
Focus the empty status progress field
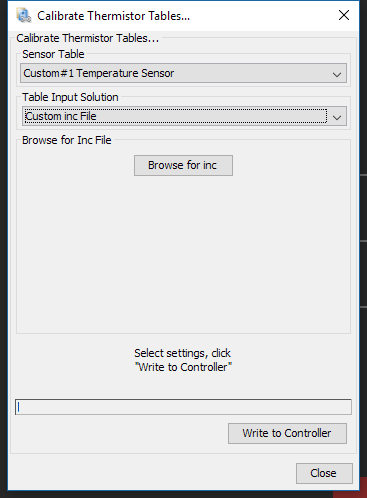pos(183,407)
